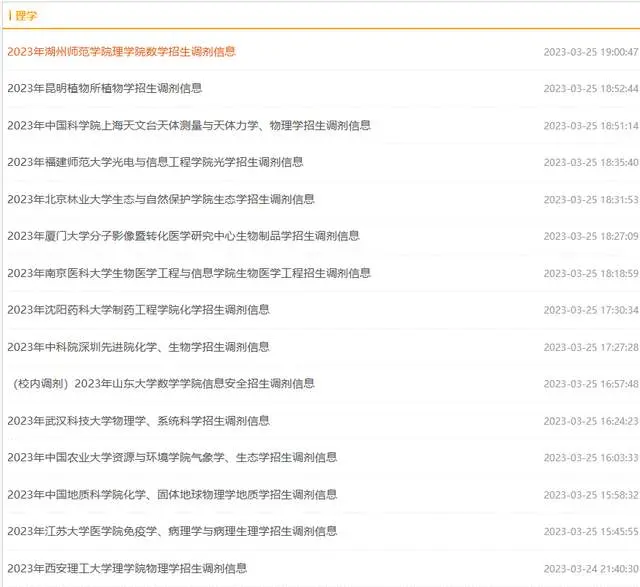The height and width of the screenshot is (587, 640).
Task: Click the timestamp 2023-03-24 21:40:30
Action: pyautogui.click(x=590, y=568)
